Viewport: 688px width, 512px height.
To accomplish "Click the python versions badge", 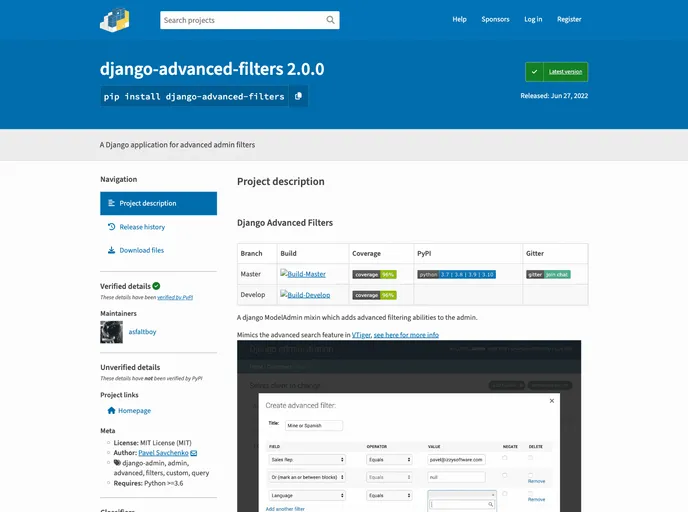I will click(456, 275).
